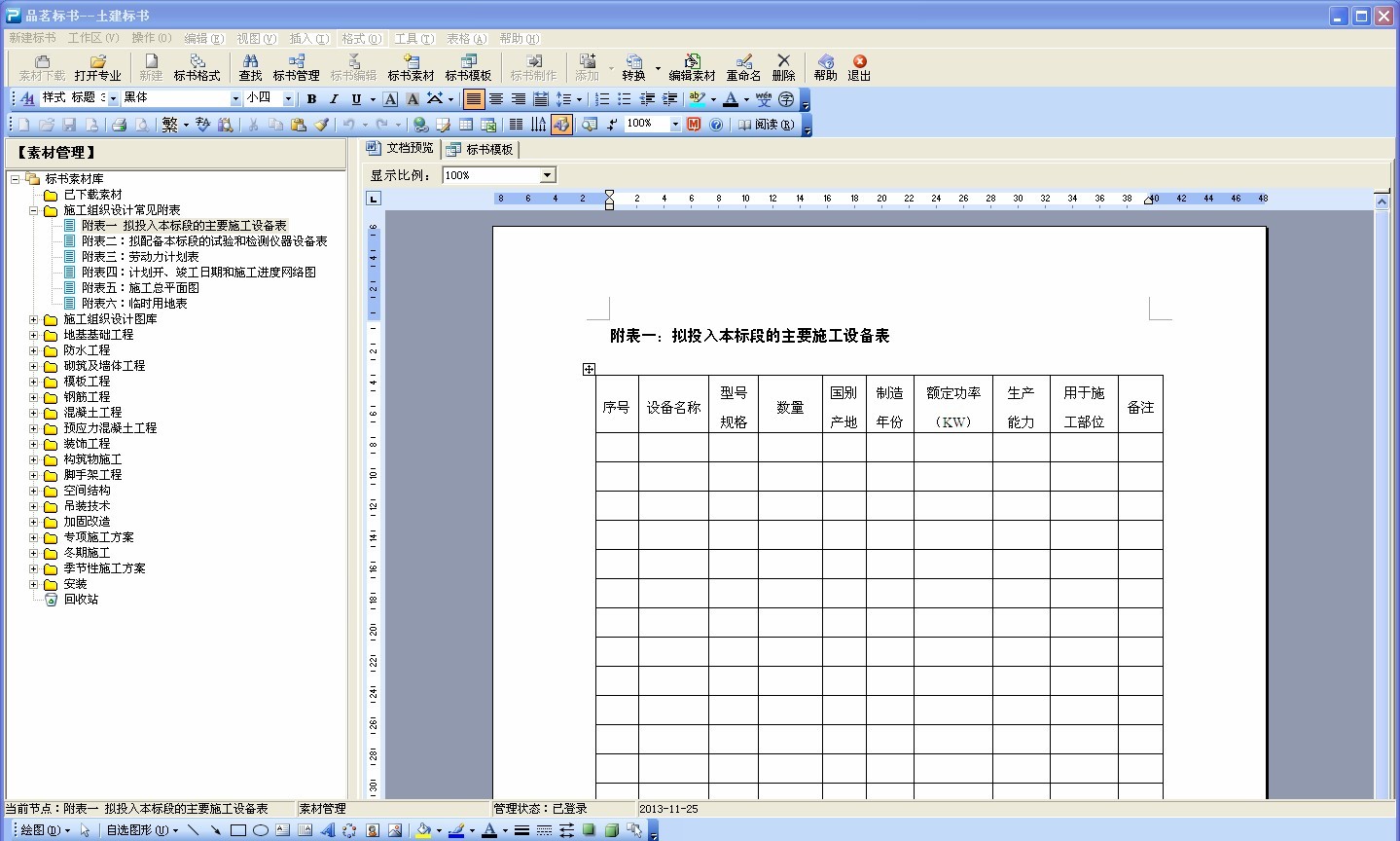Select the Rectangle drawing tool

click(x=237, y=830)
